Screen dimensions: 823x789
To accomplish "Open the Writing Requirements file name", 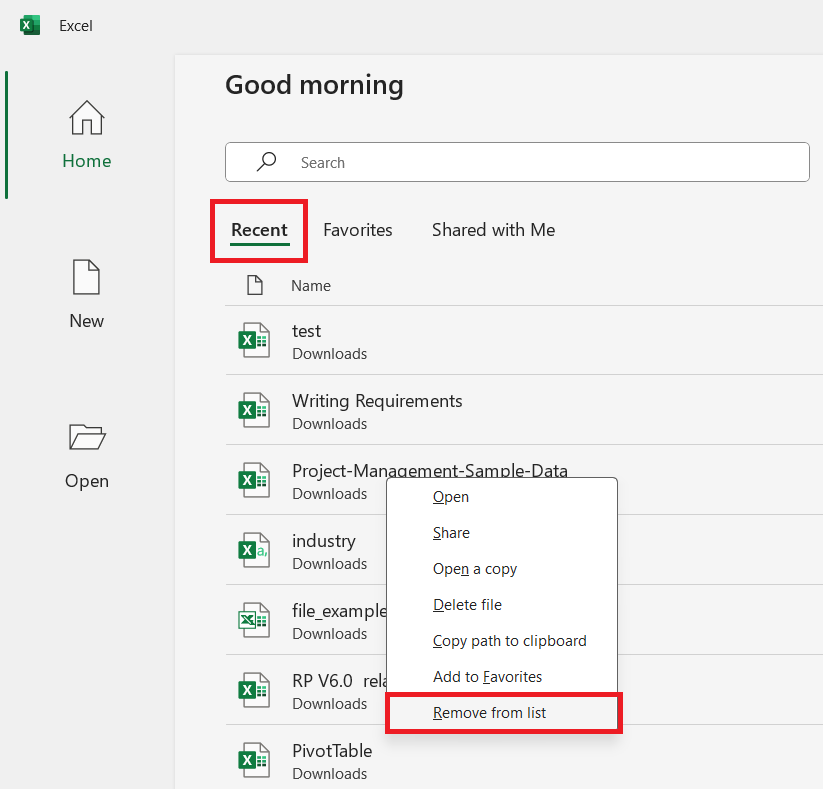I will [377, 401].
